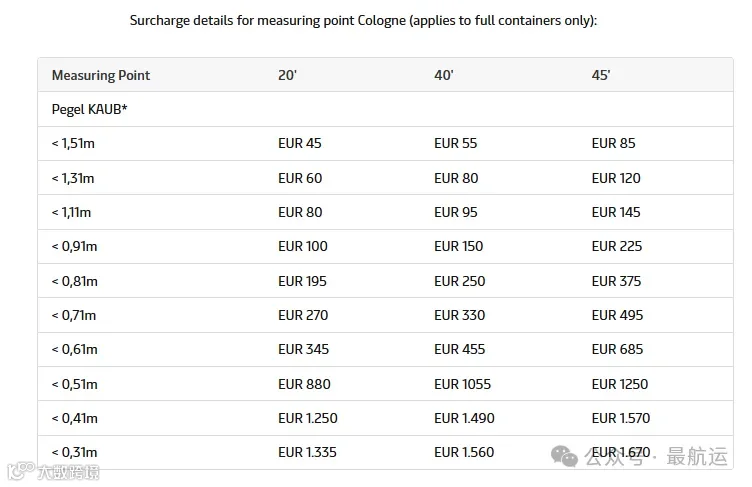Click the < 1,51m row label

(73, 143)
